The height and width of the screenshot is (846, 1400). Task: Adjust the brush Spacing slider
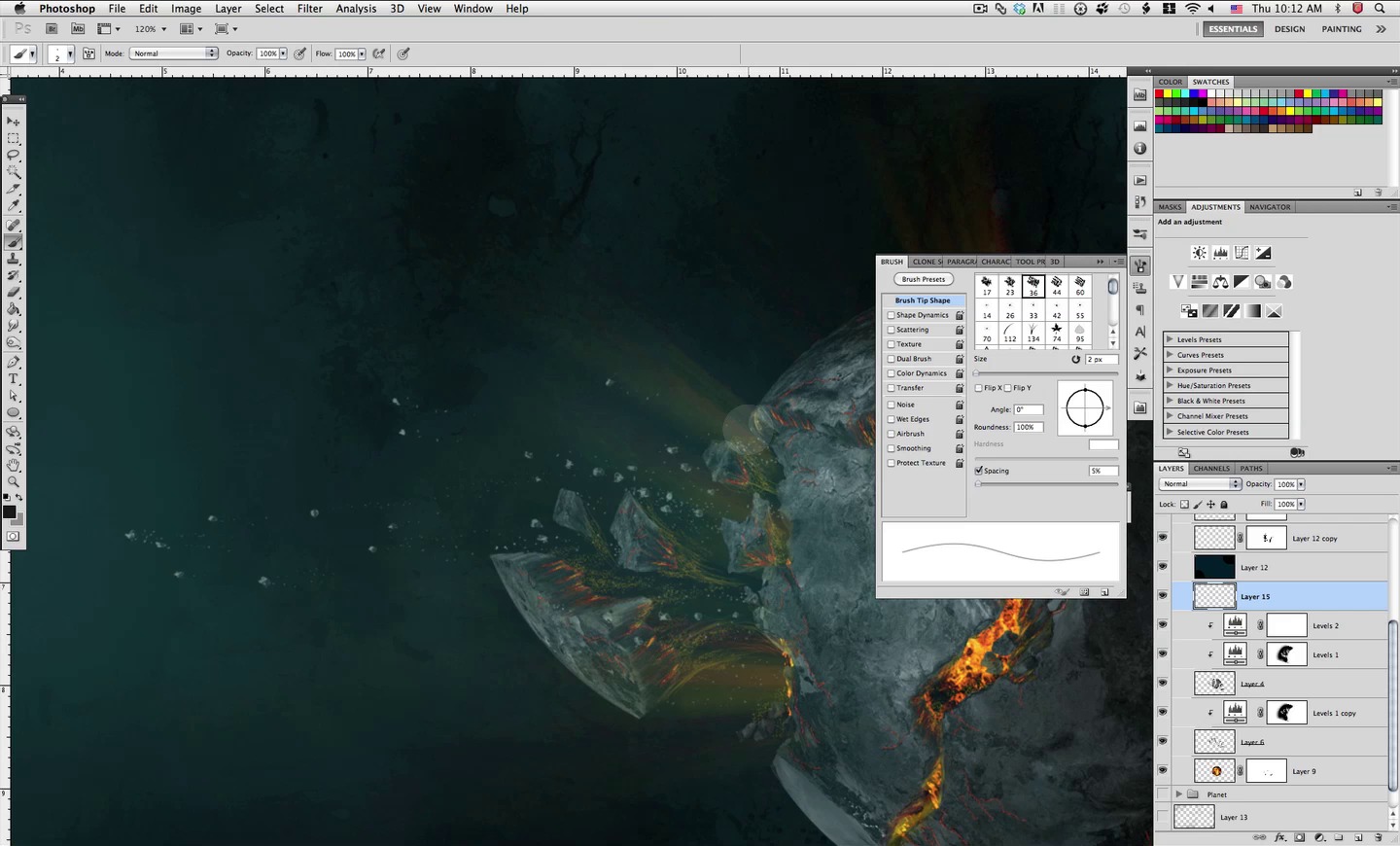pos(1046,484)
